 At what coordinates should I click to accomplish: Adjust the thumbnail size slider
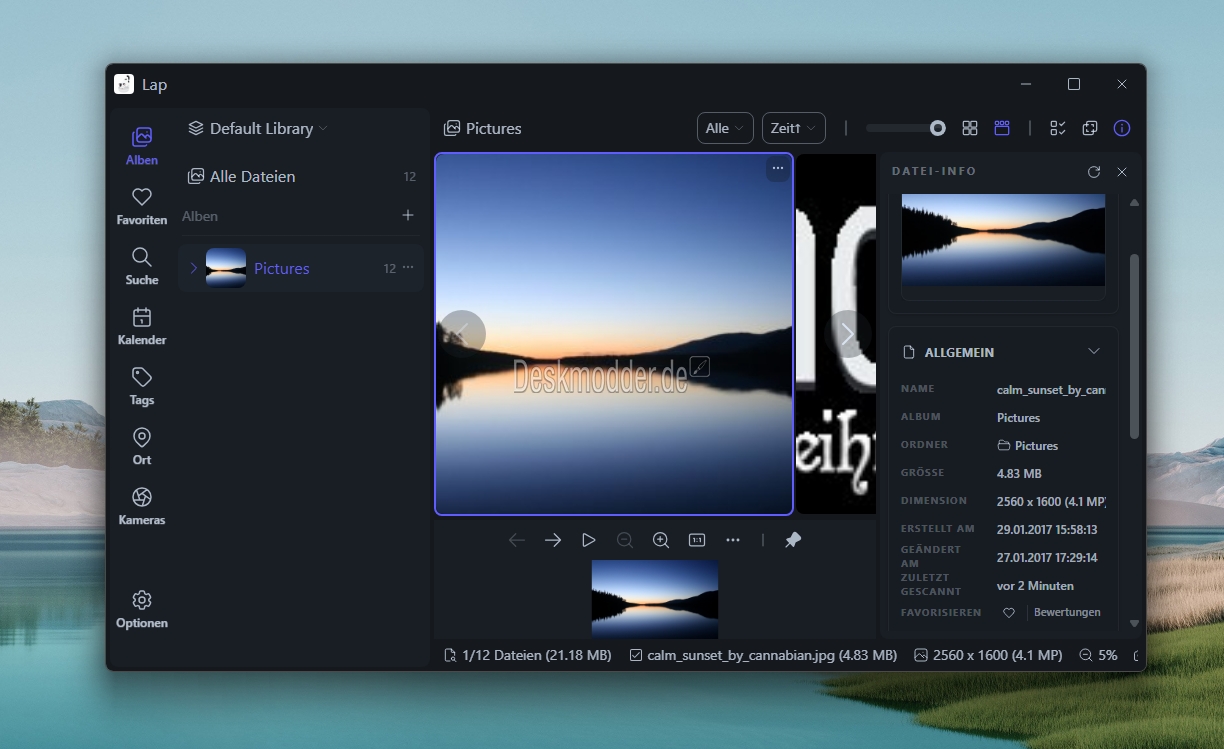[x=906, y=128]
